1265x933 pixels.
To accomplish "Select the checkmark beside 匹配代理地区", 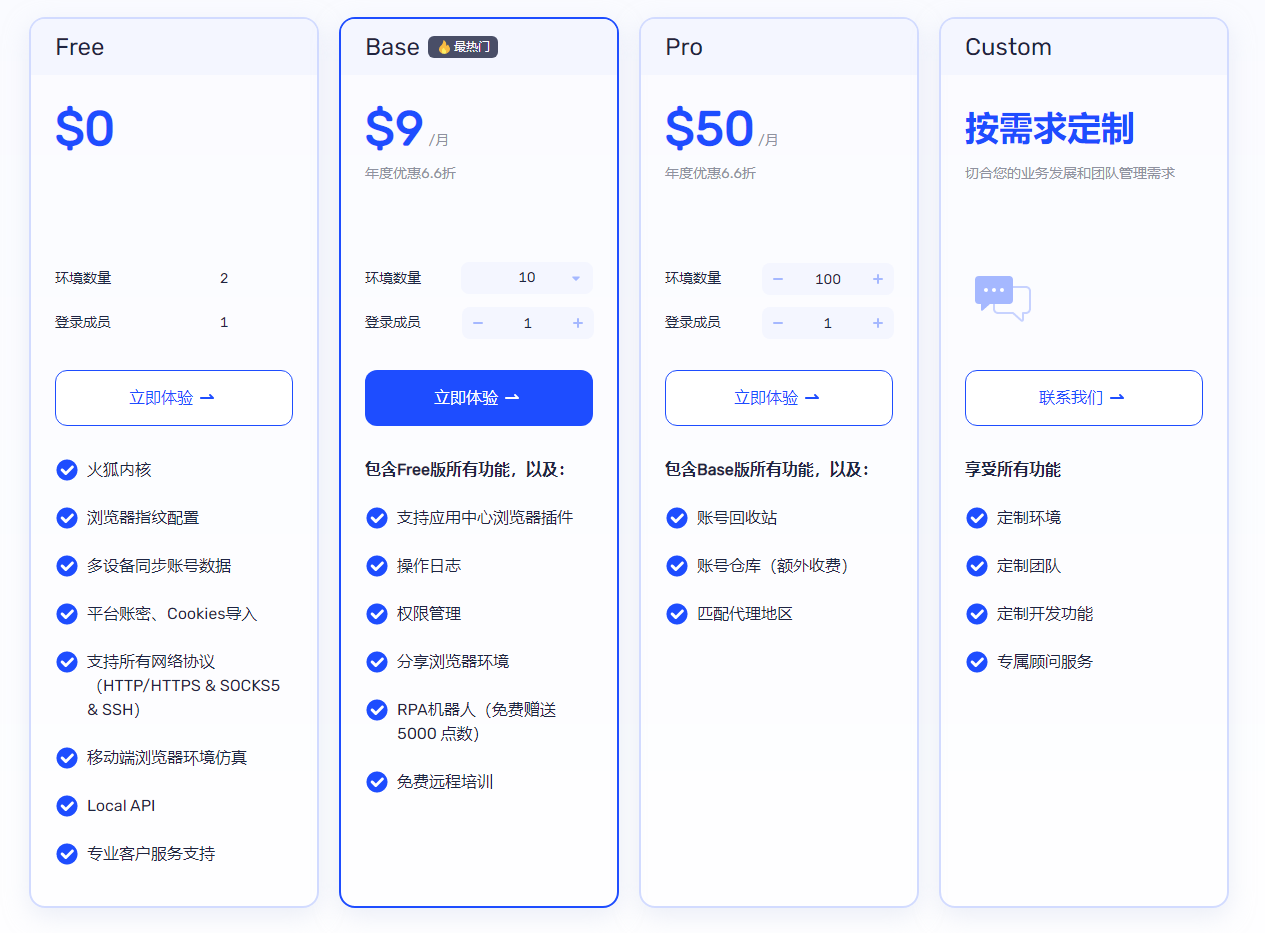I will click(x=676, y=614).
